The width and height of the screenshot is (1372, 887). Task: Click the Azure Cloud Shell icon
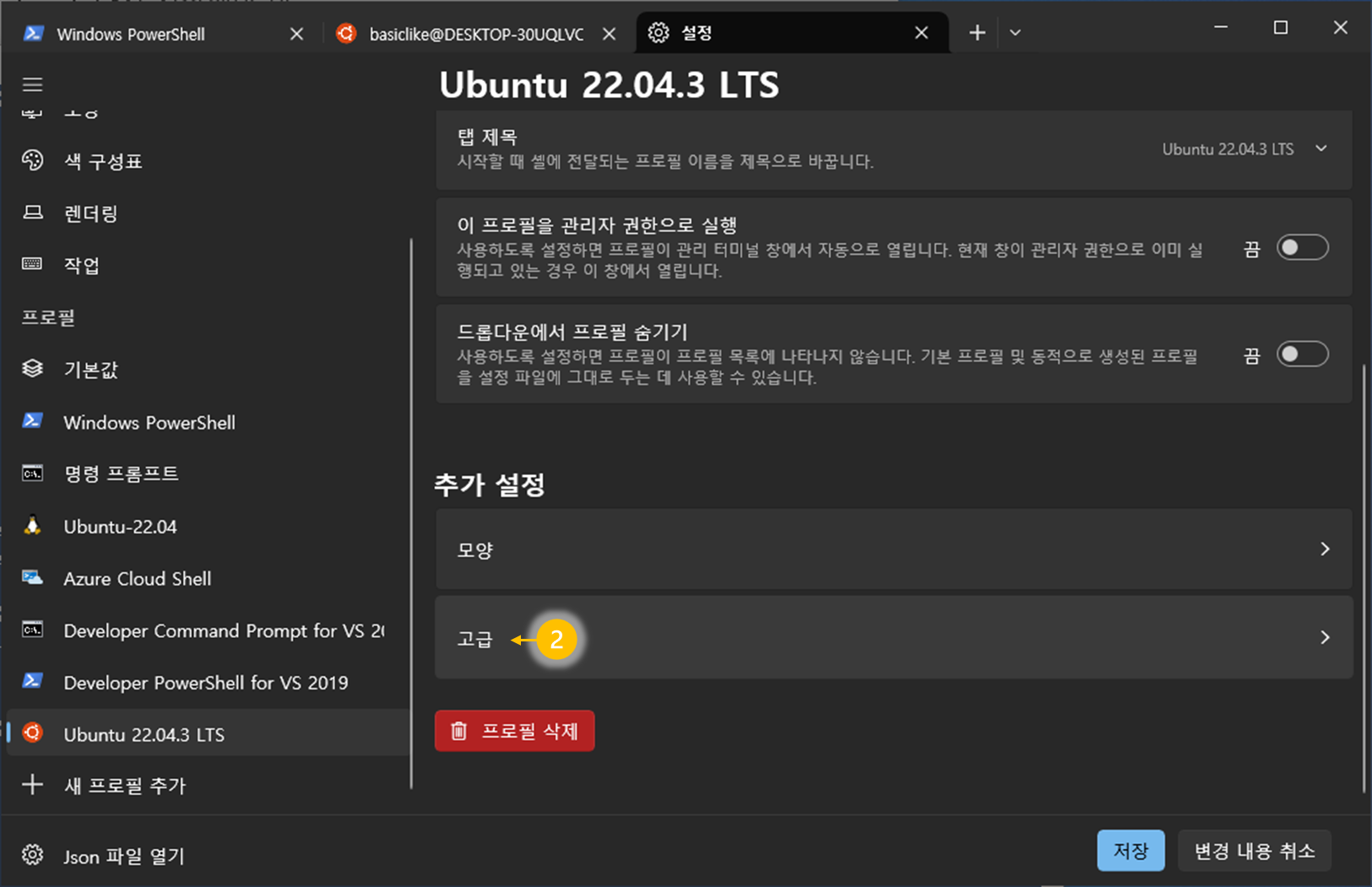point(32,578)
